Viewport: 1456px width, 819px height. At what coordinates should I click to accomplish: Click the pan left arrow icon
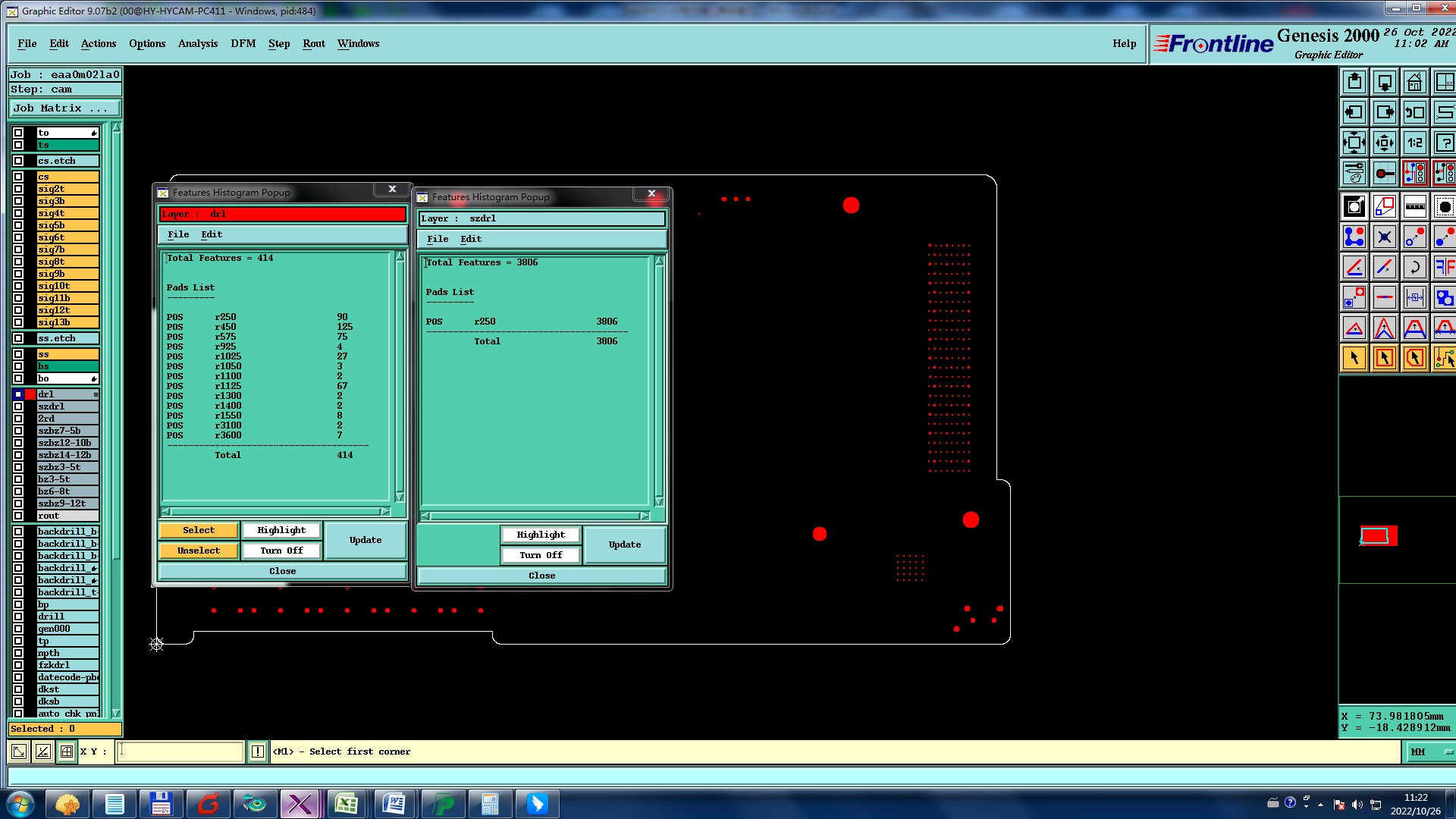click(1354, 112)
